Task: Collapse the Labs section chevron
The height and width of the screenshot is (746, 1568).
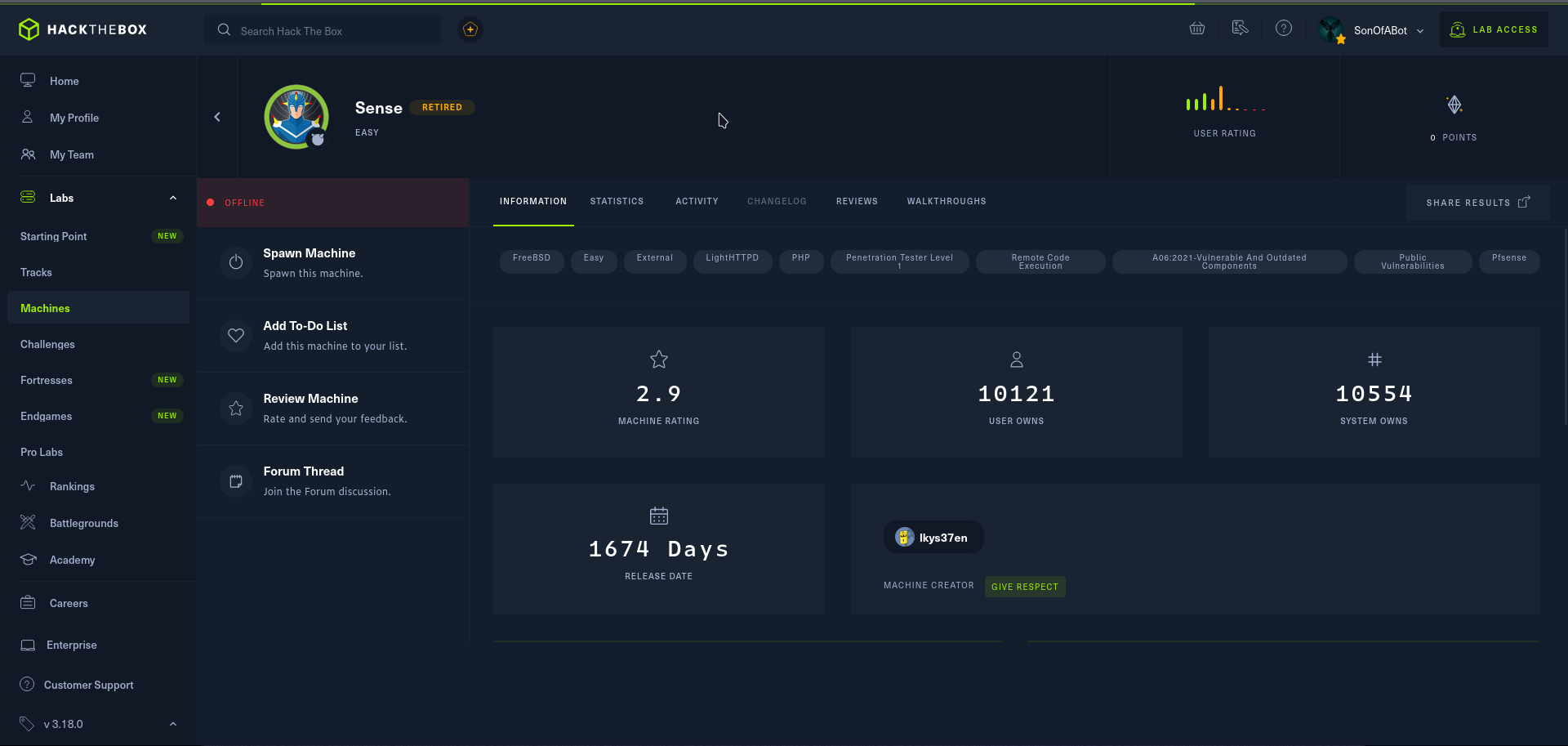Action: (x=173, y=198)
